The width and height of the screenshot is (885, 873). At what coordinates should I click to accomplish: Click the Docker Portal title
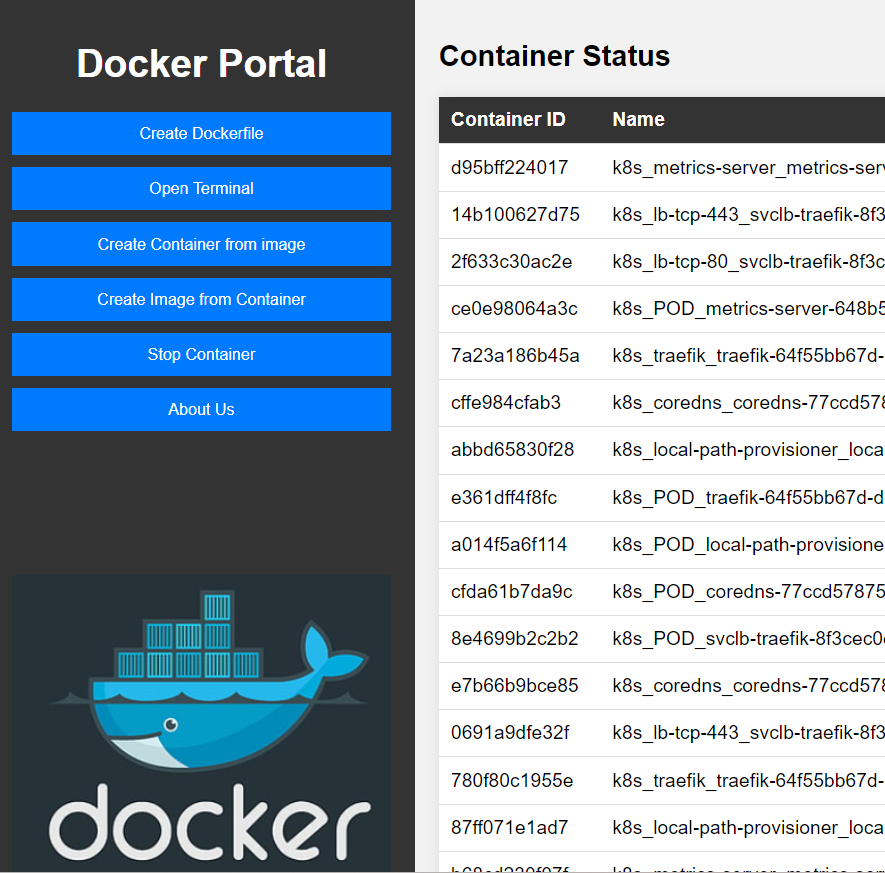click(x=201, y=63)
